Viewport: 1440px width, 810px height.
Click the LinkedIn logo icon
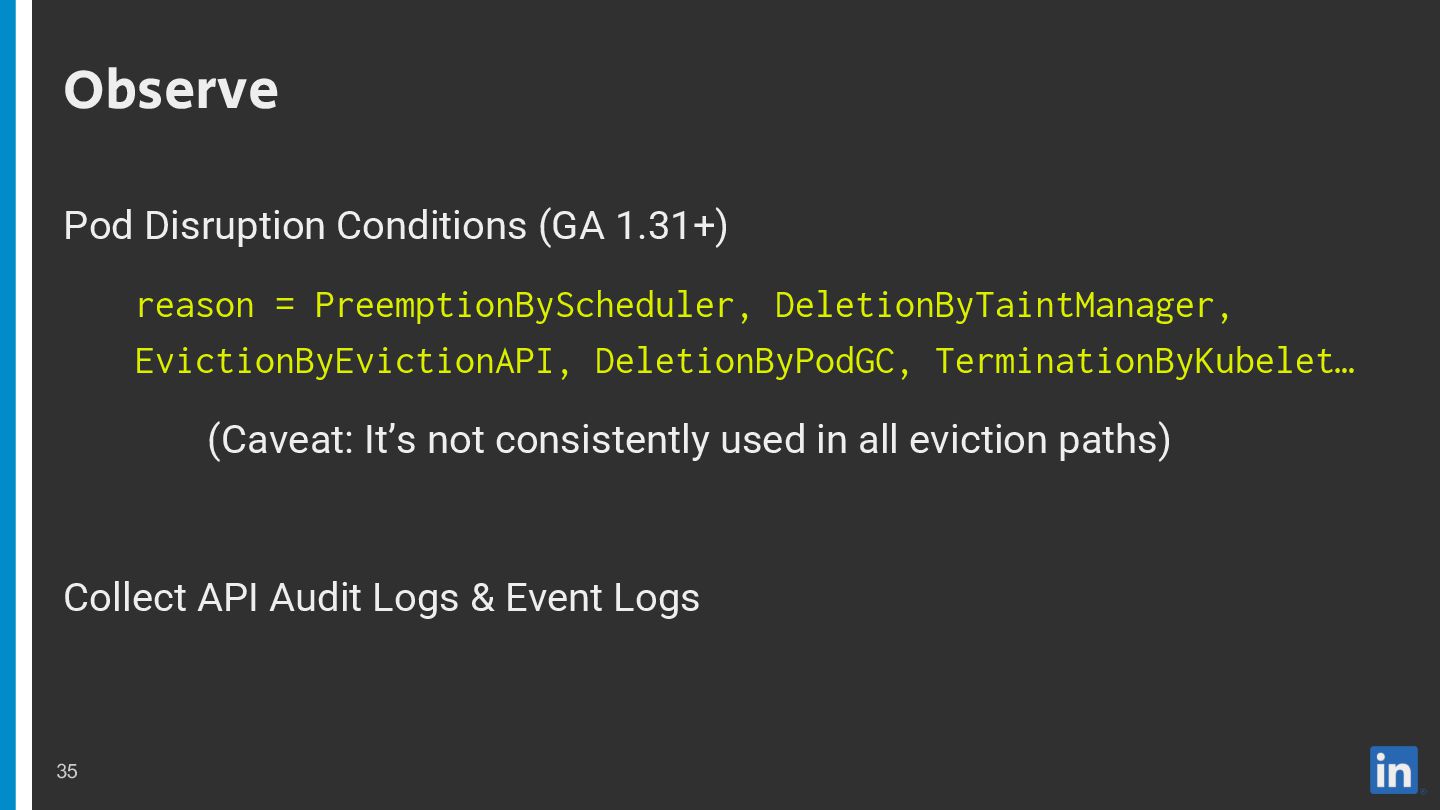(1394, 770)
